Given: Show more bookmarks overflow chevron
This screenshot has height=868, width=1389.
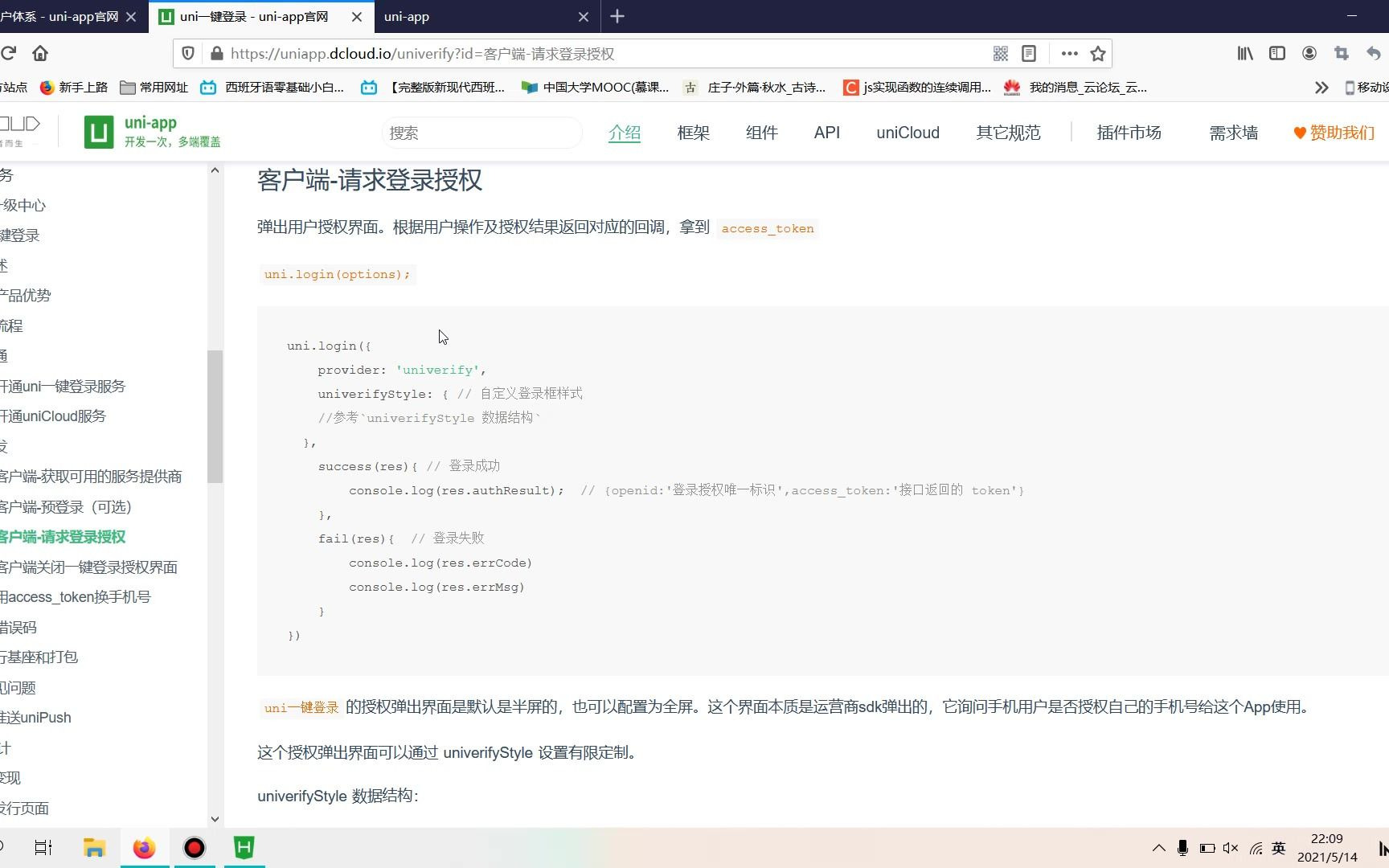Looking at the screenshot, I should click(x=1321, y=88).
